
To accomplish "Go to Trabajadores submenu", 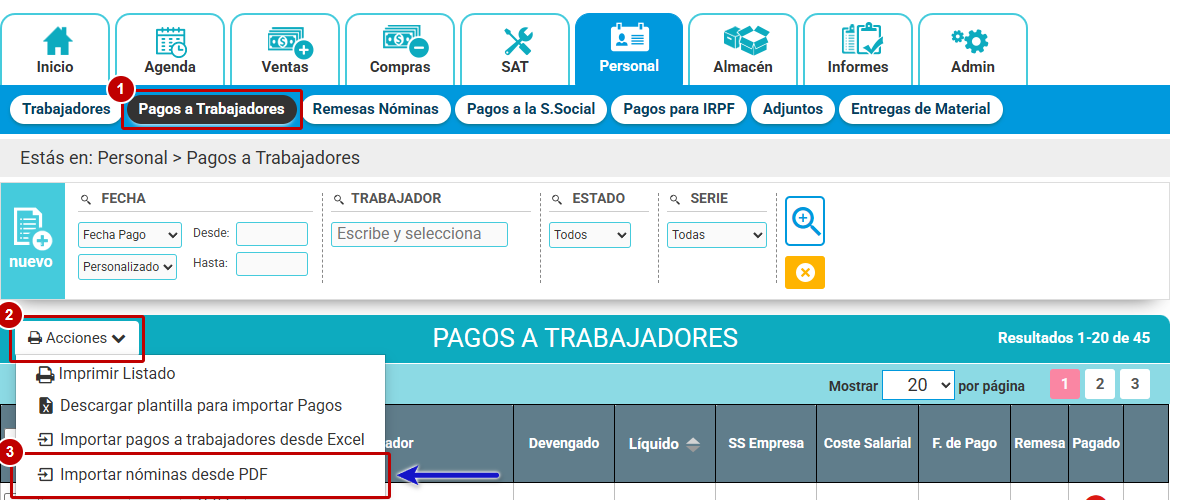I will [66, 109].
